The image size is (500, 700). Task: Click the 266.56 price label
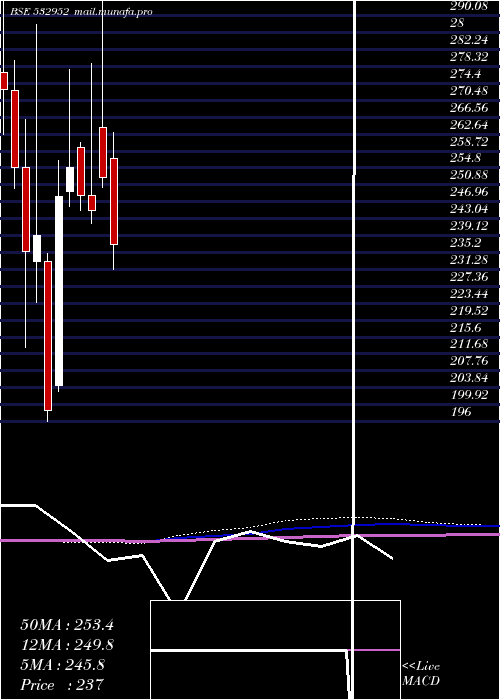[x=468, y=108]
